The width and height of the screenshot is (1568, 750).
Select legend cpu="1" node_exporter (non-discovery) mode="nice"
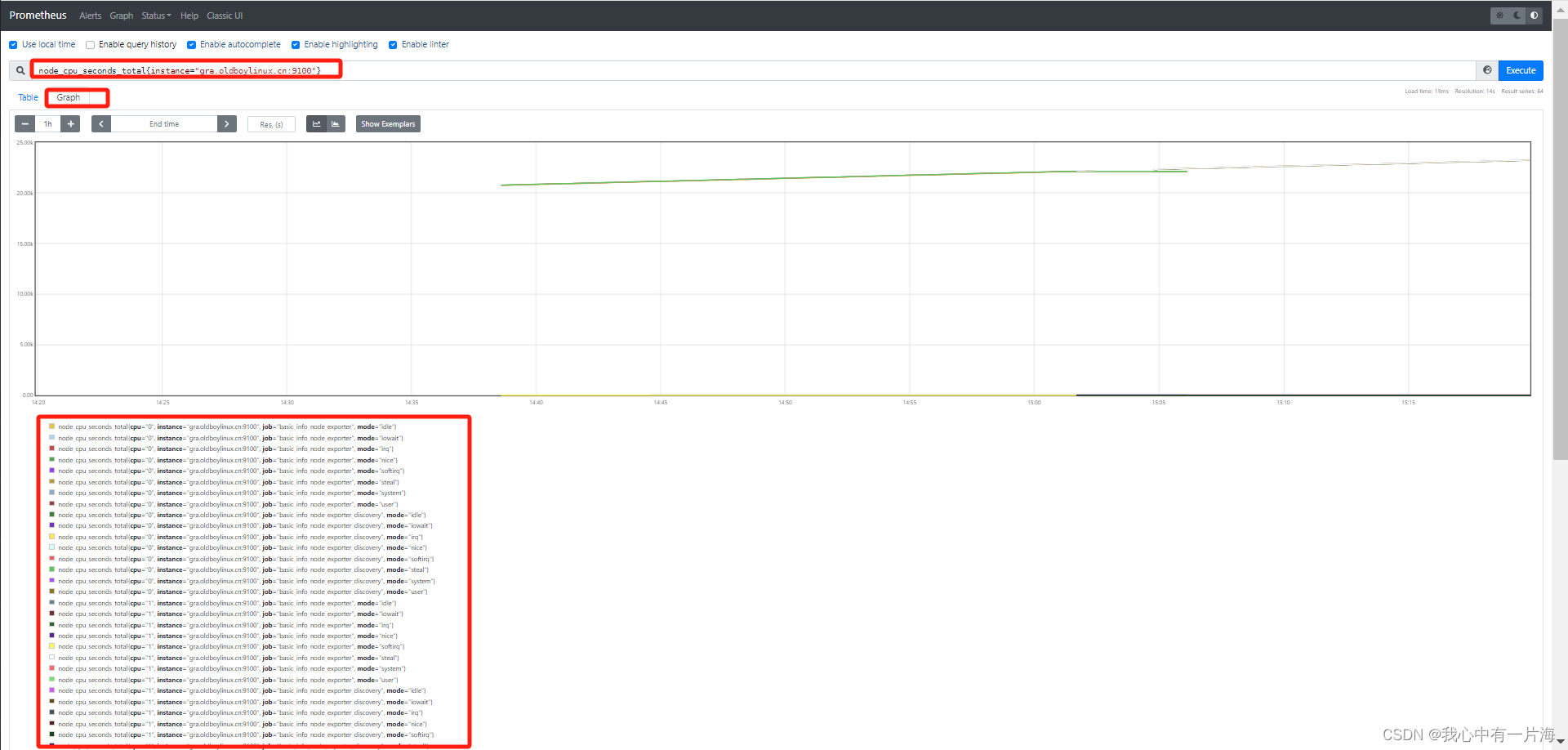point(223,636)
